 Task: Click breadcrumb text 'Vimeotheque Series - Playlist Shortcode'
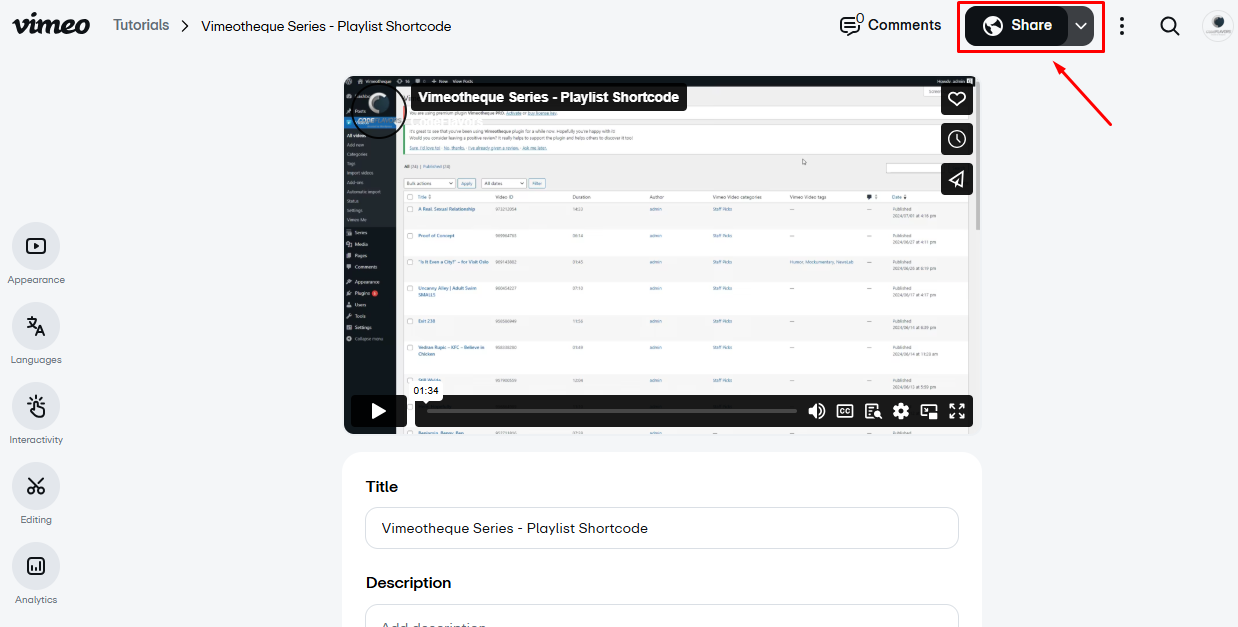coord(326,26)
